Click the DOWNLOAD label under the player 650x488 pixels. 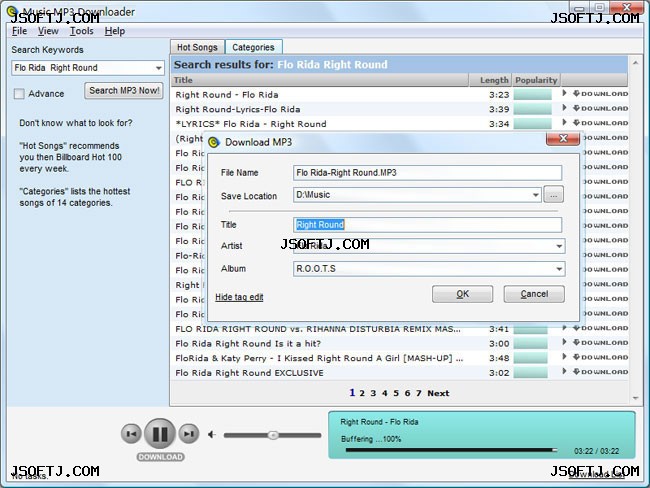pyautogui.click(x=160, y=457)
